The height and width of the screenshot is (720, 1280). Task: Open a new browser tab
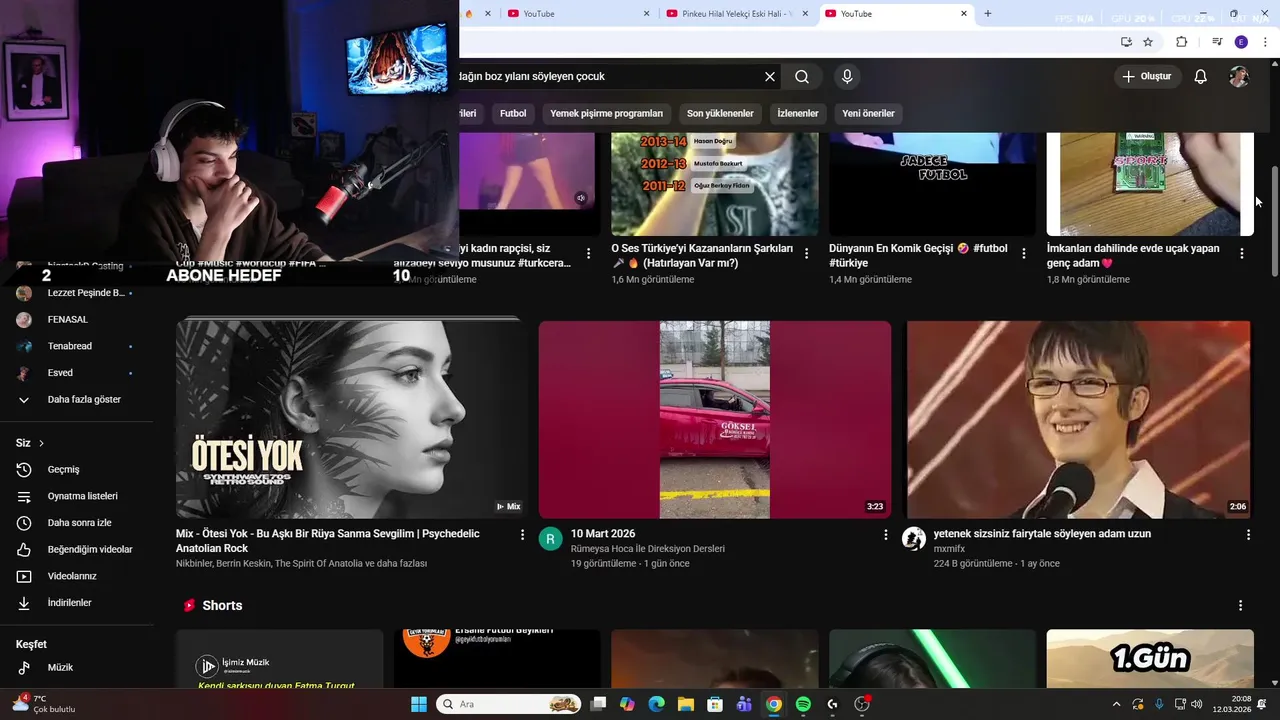pyautogui.click(x=988, y=14)
